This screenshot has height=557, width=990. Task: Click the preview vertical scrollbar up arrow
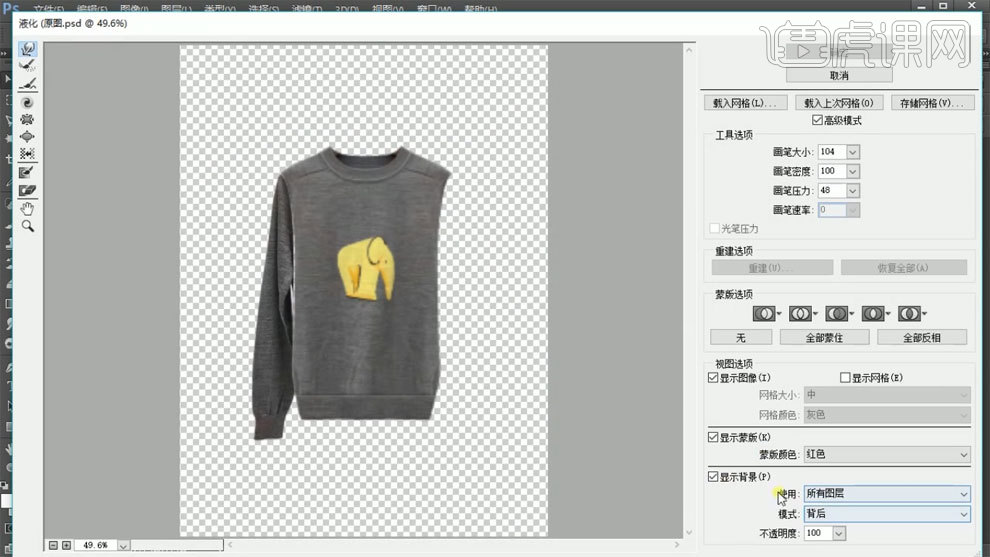(689, 50)
